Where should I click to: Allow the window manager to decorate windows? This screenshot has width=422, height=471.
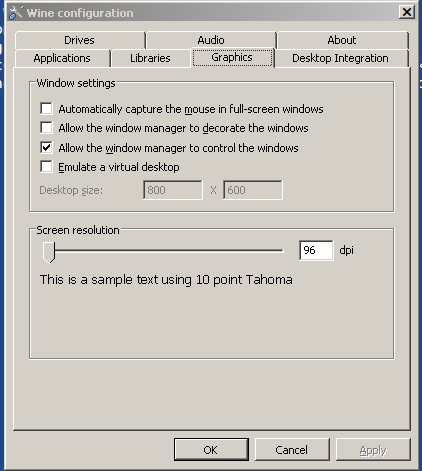click(46, 127)
